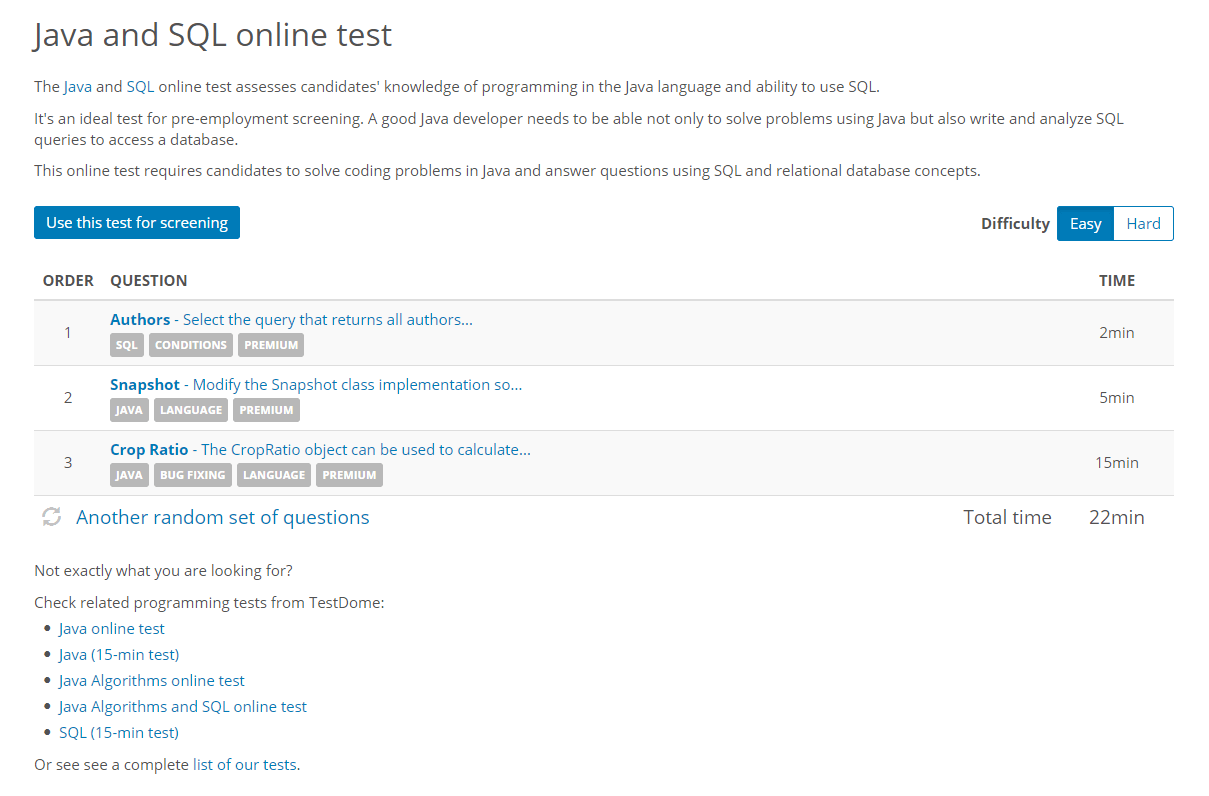Open Java (15-min test) link
Viewport: 1209px width, 796px height.
(x=119, y=655)
